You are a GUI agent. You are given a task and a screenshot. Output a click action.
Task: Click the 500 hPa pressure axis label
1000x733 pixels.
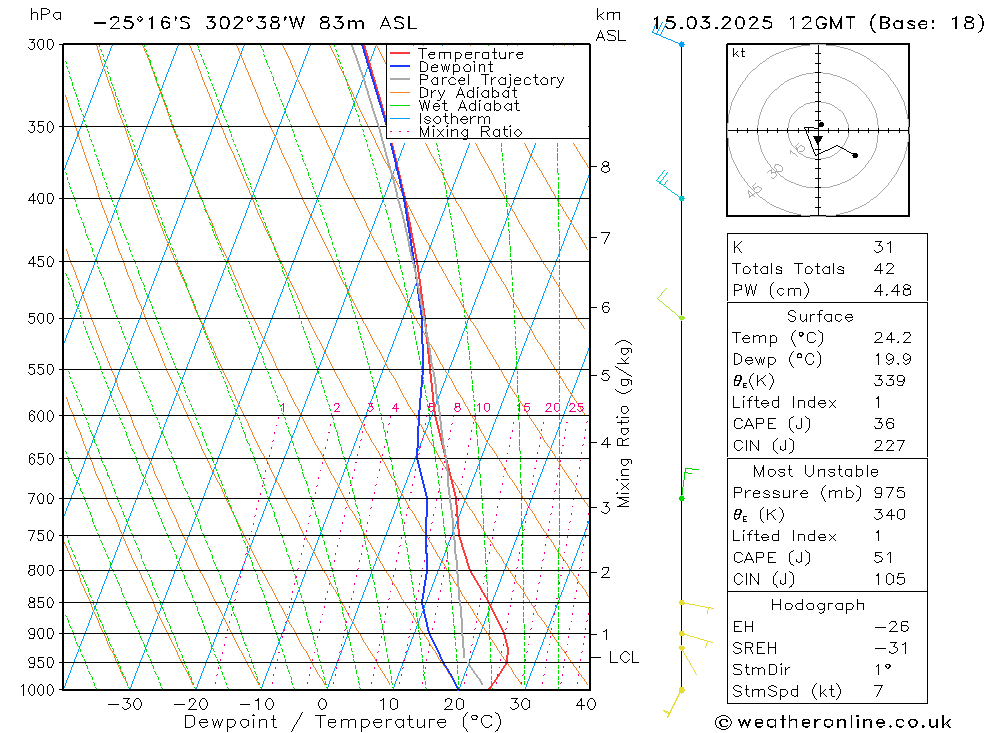click(x=41, y=318)
